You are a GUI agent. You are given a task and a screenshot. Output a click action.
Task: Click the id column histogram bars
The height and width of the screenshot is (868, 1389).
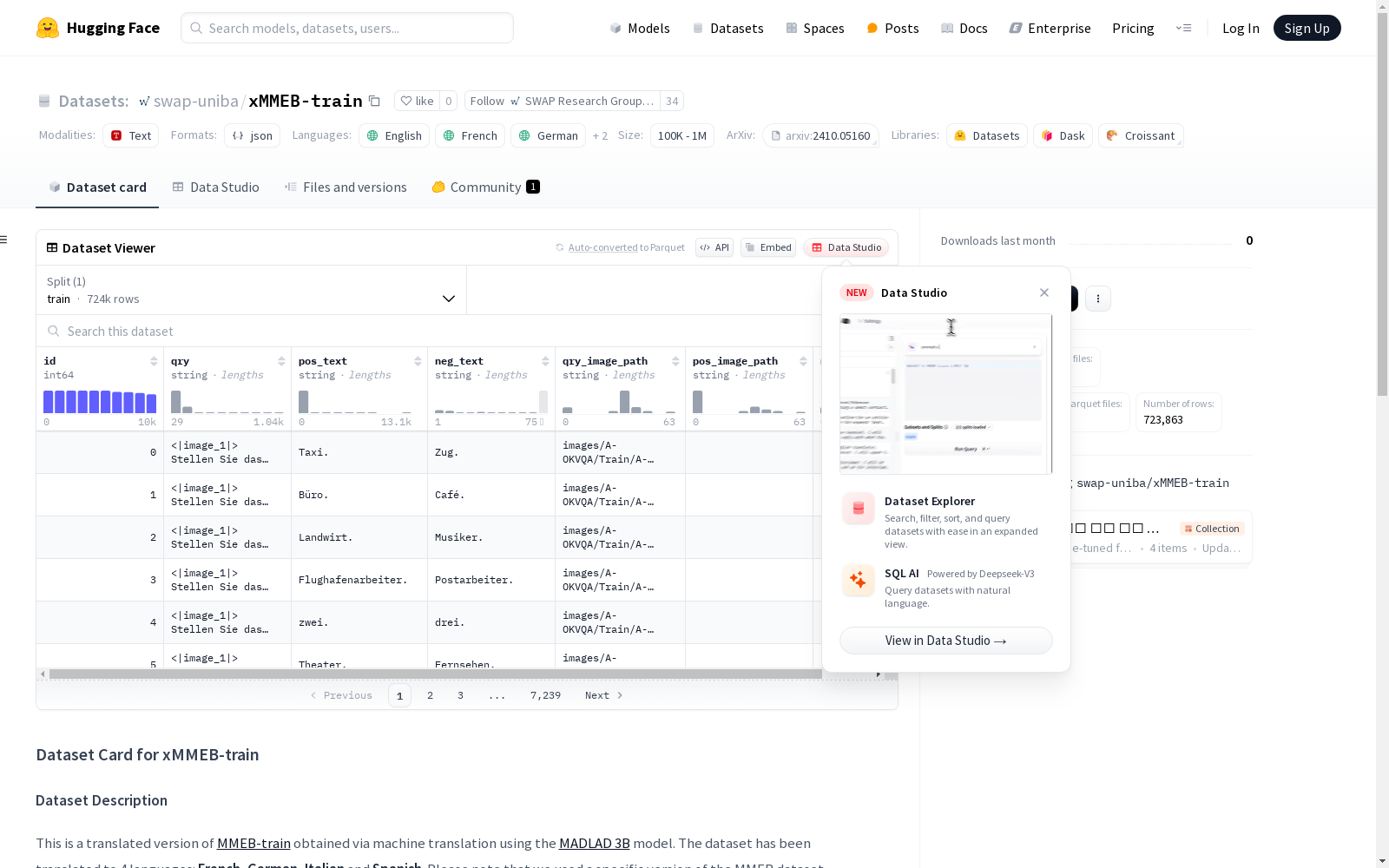tap(100, 402)
